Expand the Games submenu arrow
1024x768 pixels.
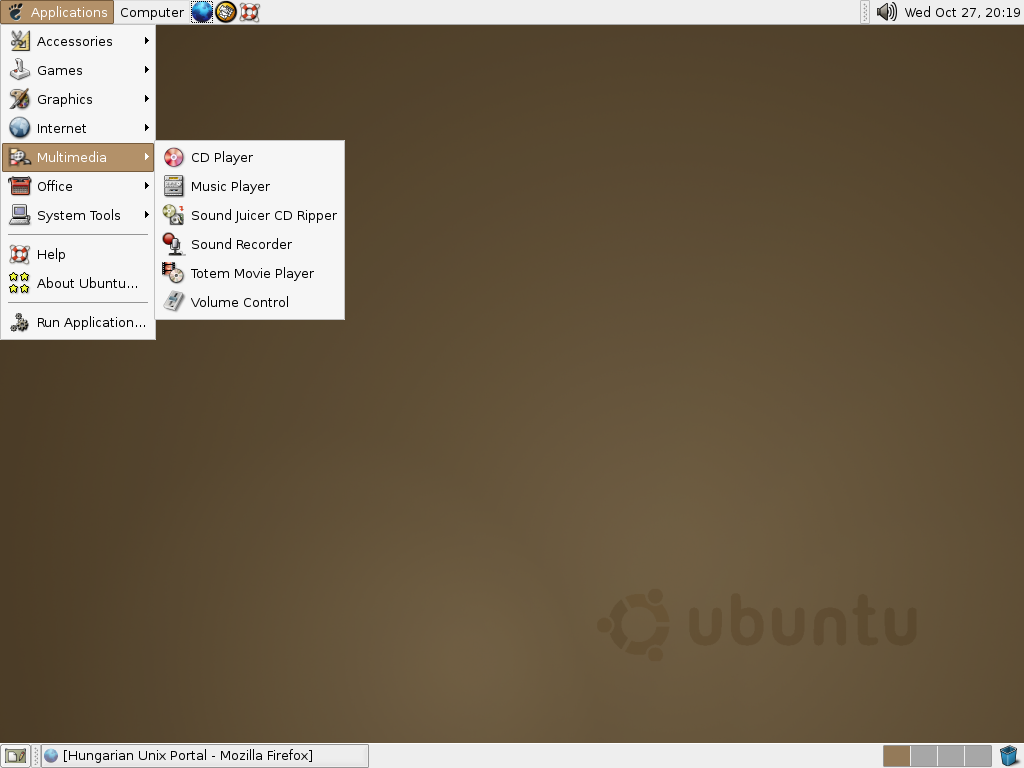(147, 70)
